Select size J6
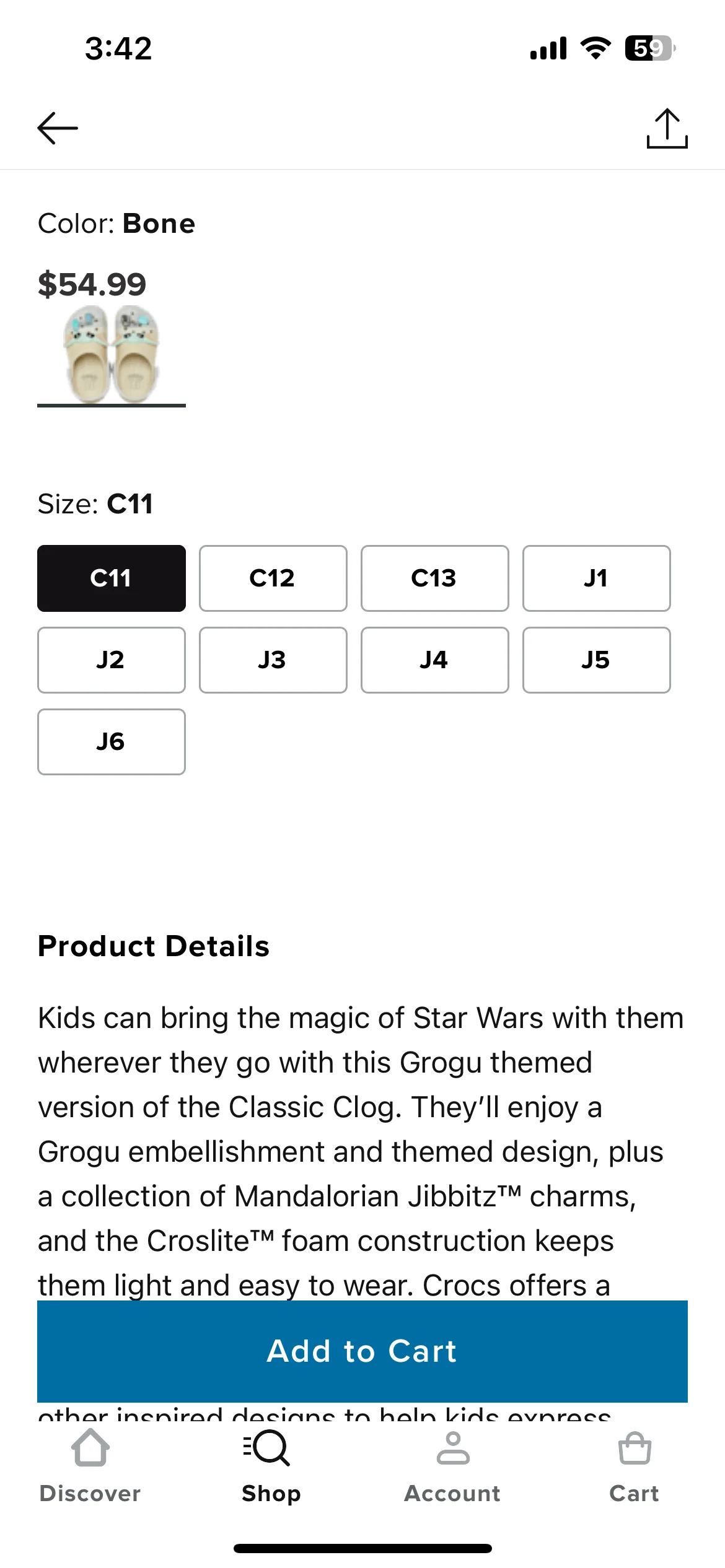Screen dimensions: 725x1568 click(x=112, y=742)
